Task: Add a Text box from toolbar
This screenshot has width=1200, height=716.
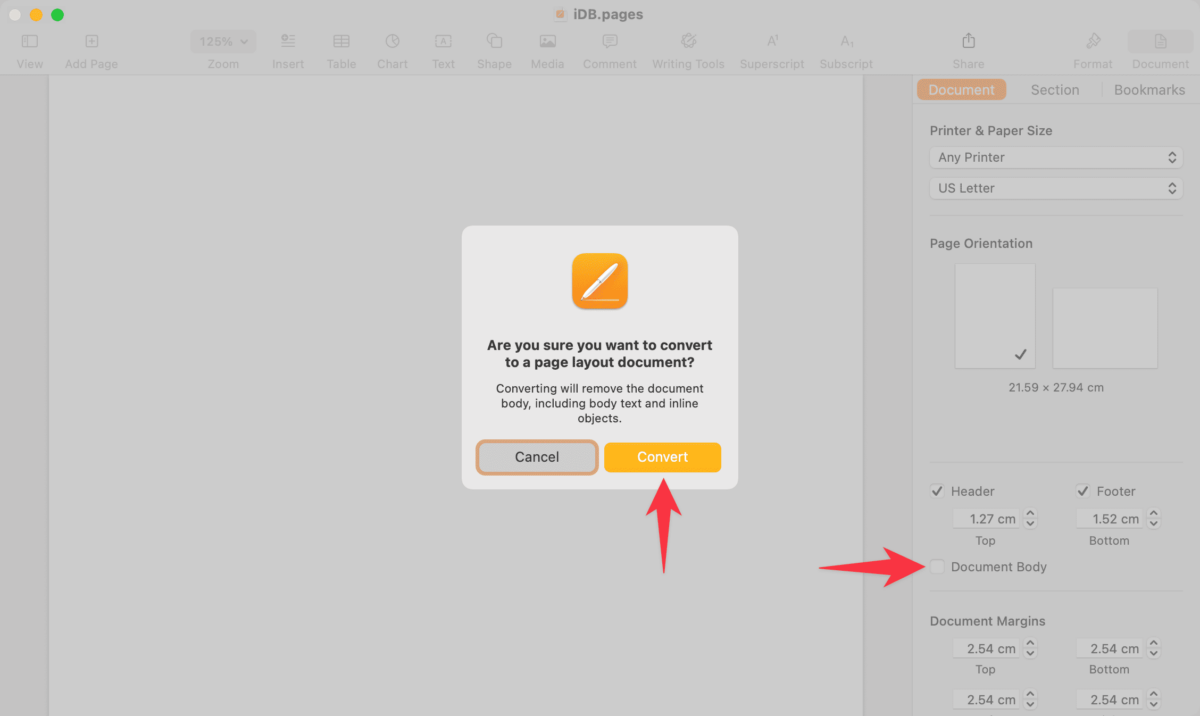Action: coord(443,50)
